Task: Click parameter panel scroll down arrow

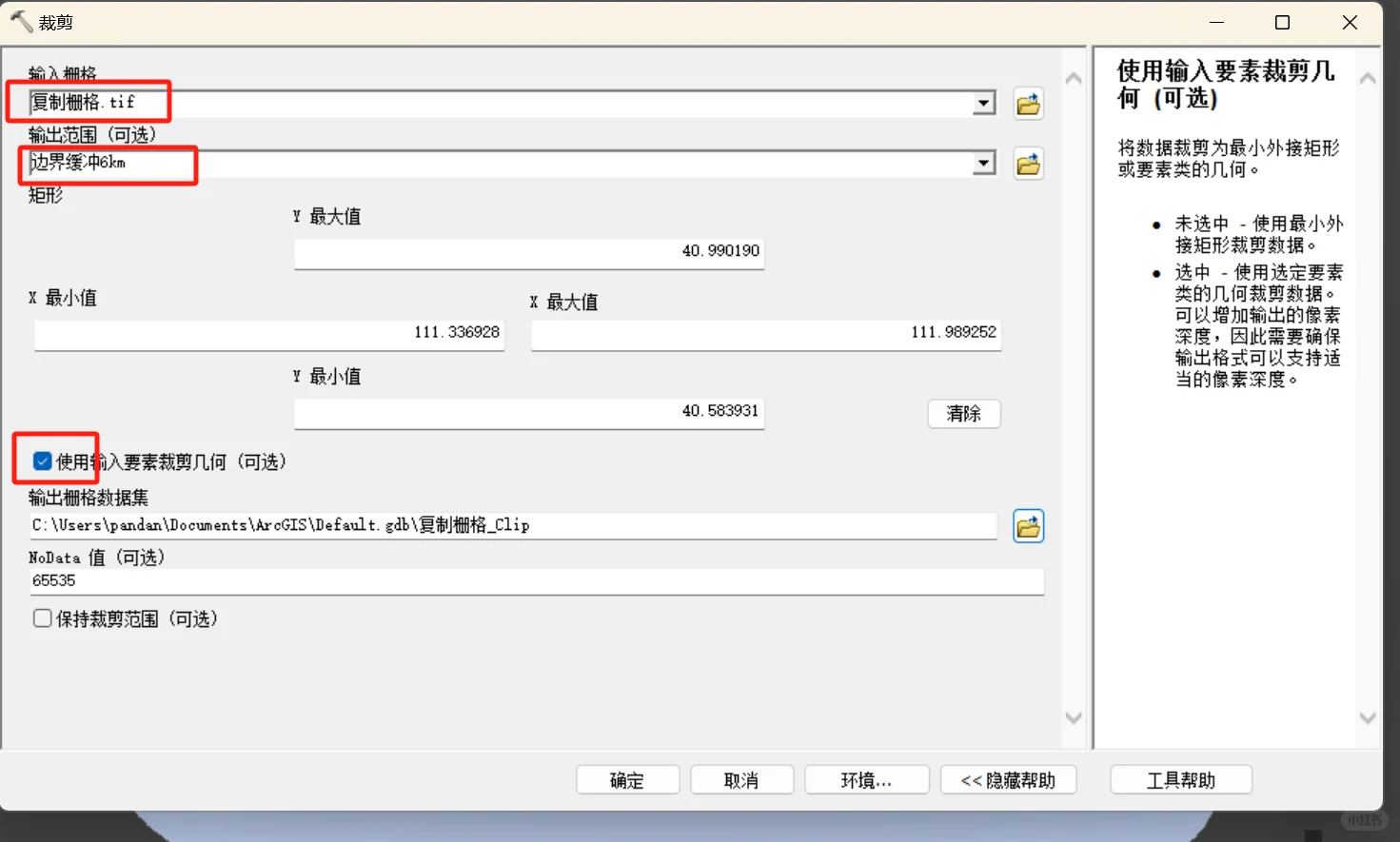Action: (1074, 718)
